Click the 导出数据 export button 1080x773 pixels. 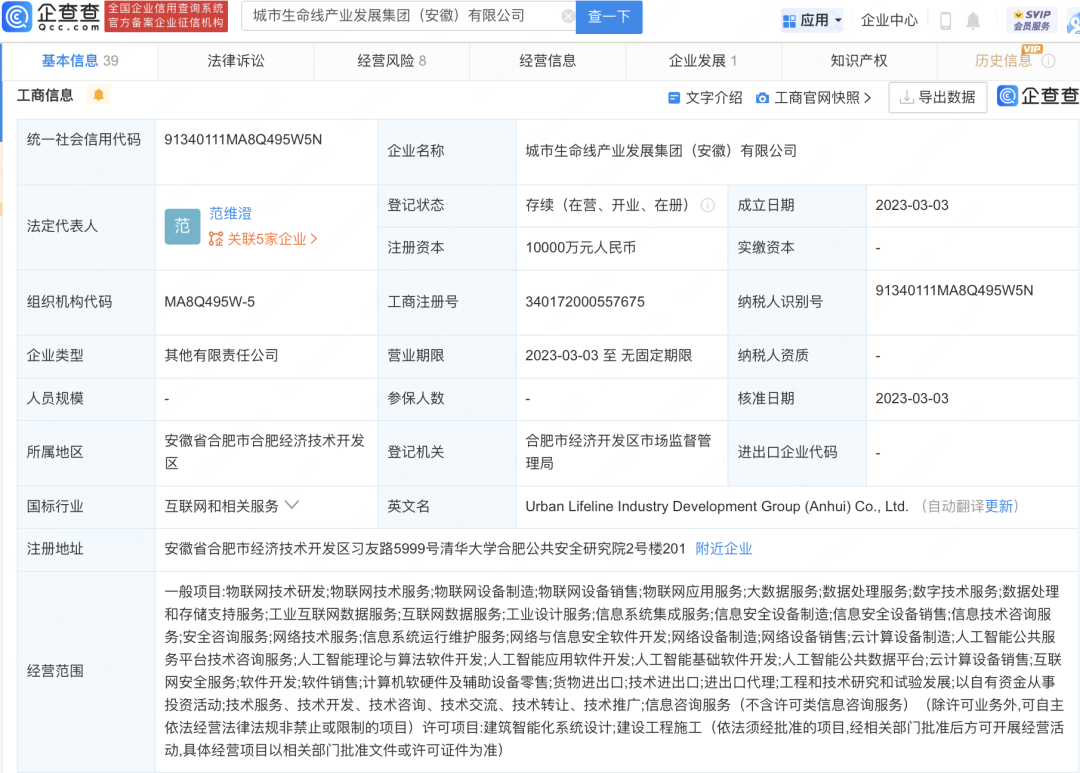937,97
